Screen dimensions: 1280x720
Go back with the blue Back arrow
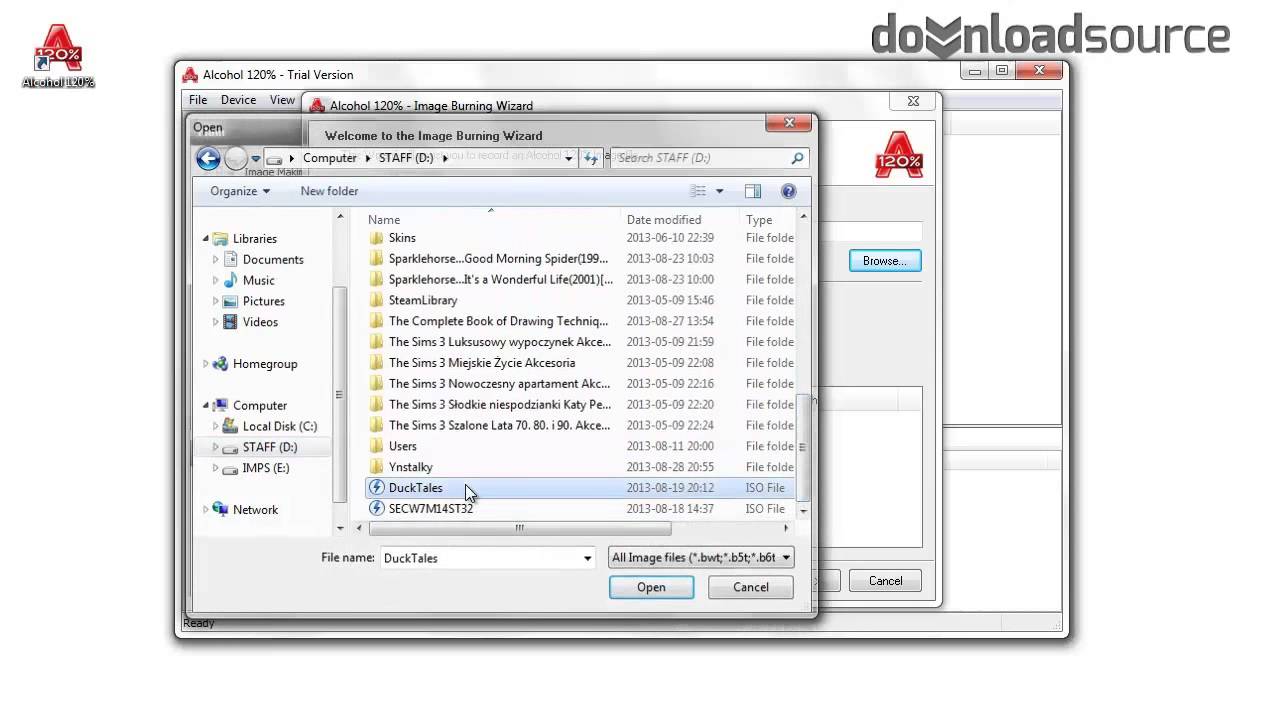[x=208, y=158]
